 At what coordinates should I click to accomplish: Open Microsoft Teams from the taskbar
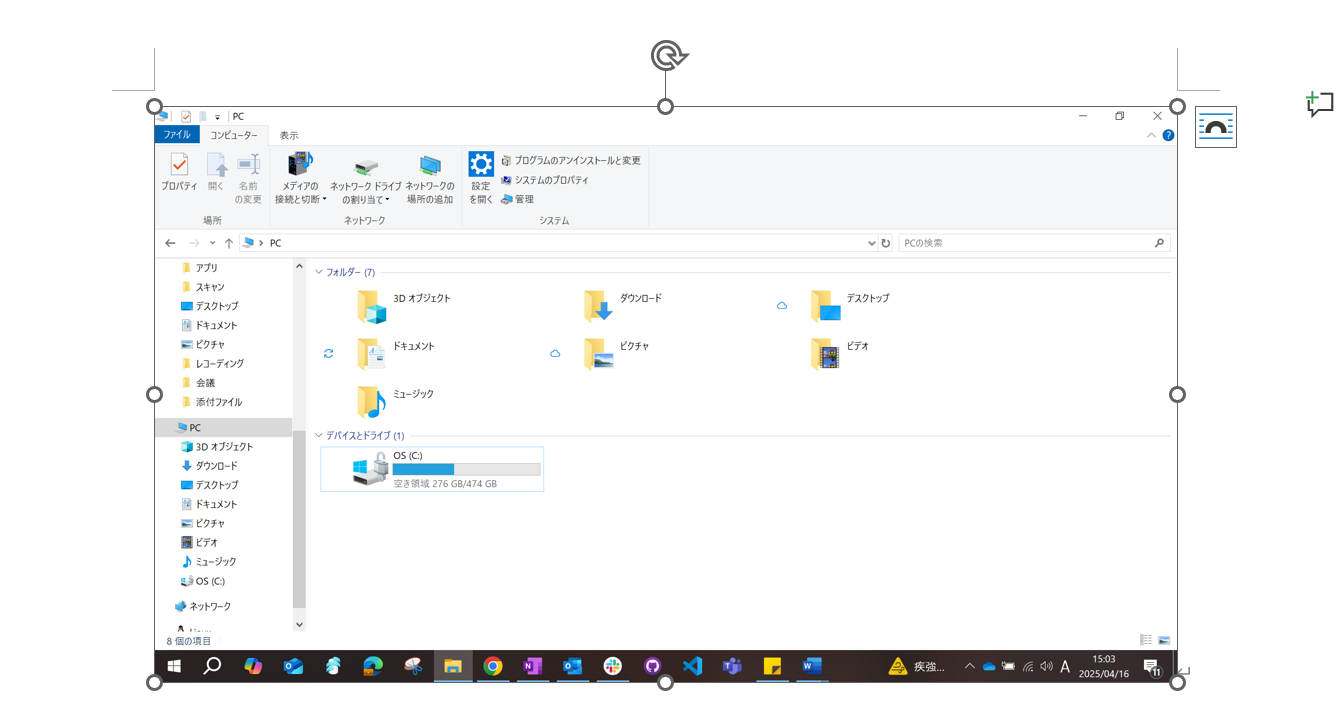pyautogui.click(x=731, y=667)
